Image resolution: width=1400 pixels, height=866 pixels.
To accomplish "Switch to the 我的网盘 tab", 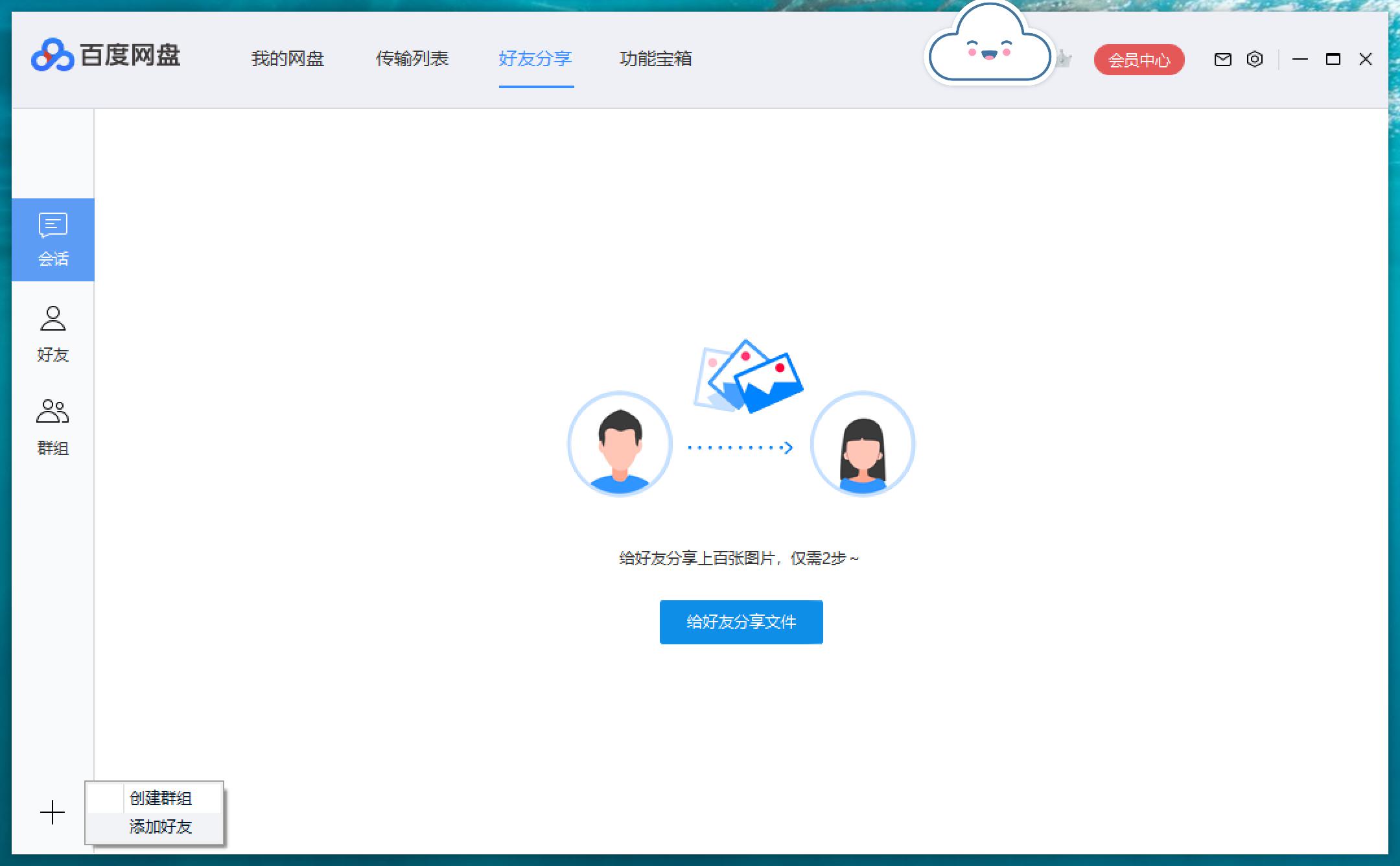I will (x=289, y=59).
